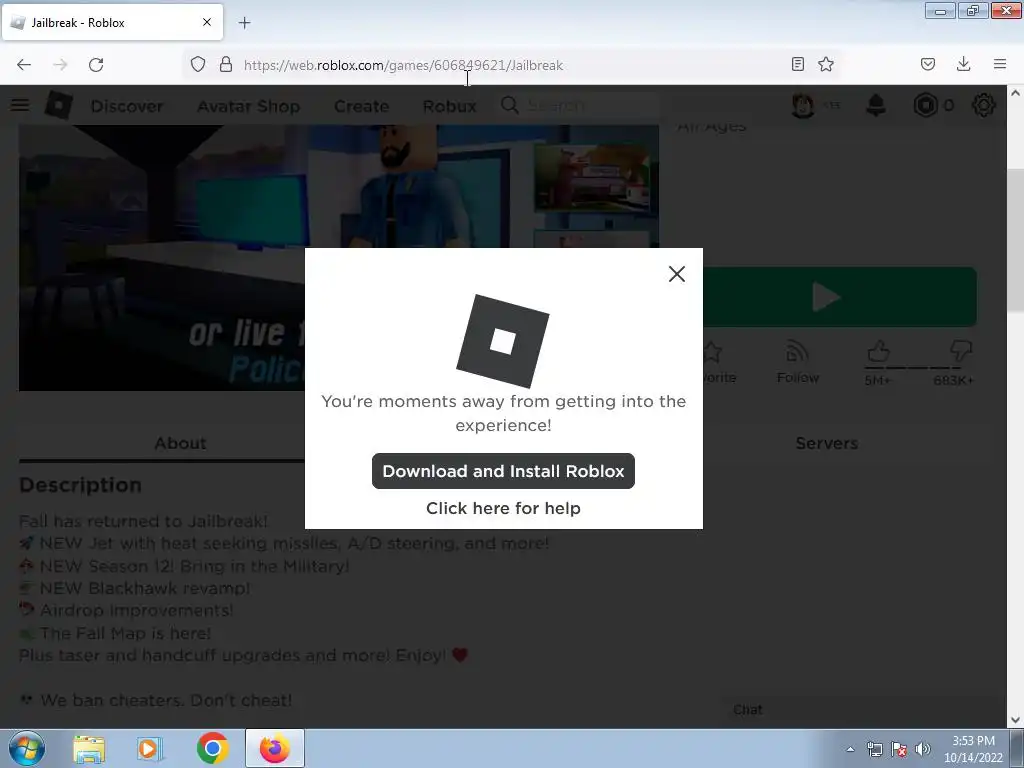Open the network tray icon

coord(874,749)
